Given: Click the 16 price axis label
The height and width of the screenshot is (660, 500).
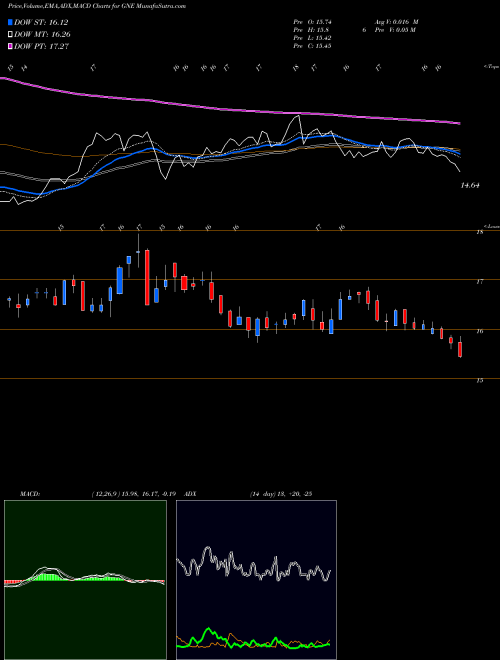Looking at the screenshot, I should pyautogui.click(x=479, y=331).
